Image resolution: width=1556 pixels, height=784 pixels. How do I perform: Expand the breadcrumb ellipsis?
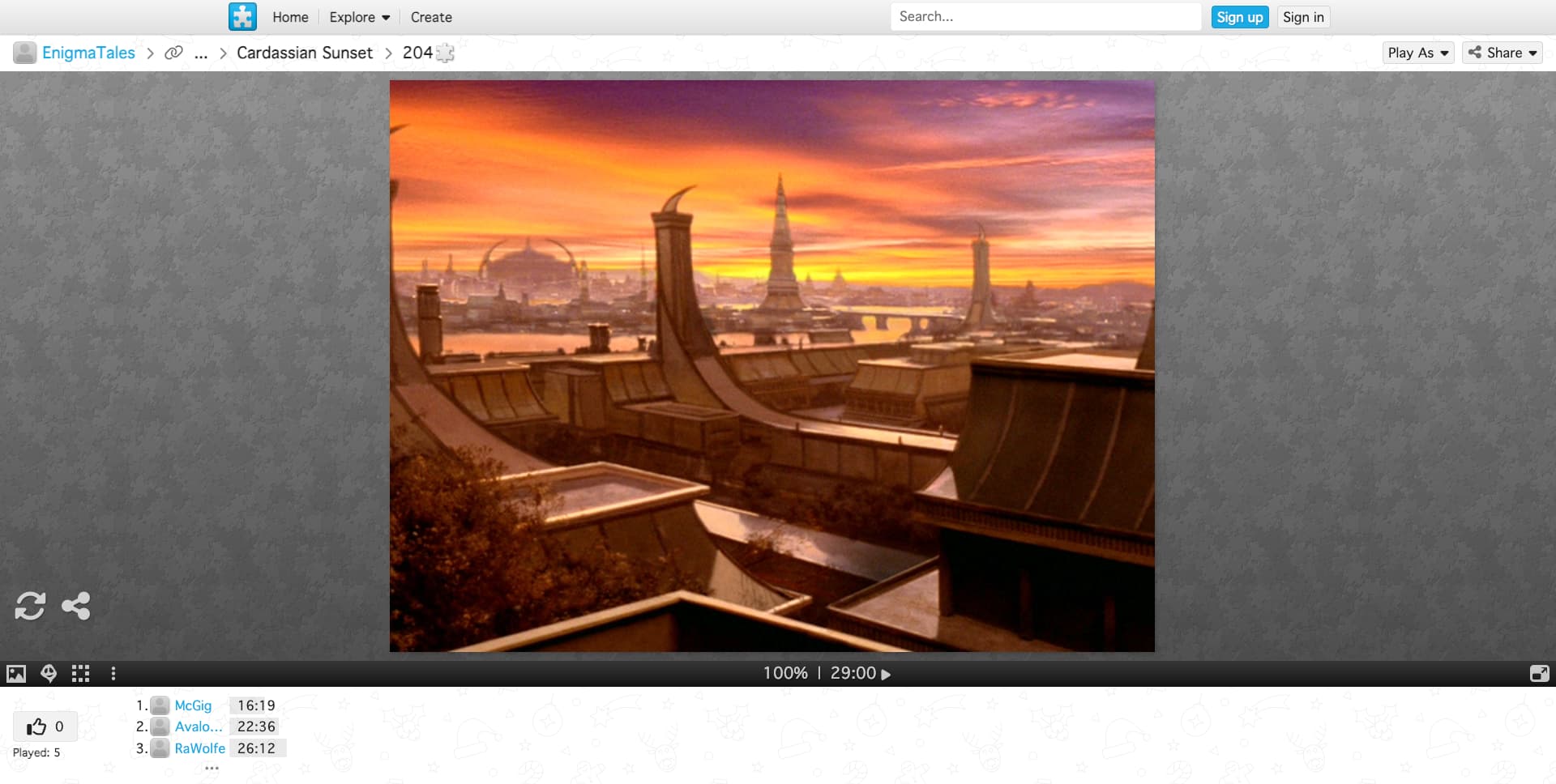pyautogui.click(x=201, y=53)
